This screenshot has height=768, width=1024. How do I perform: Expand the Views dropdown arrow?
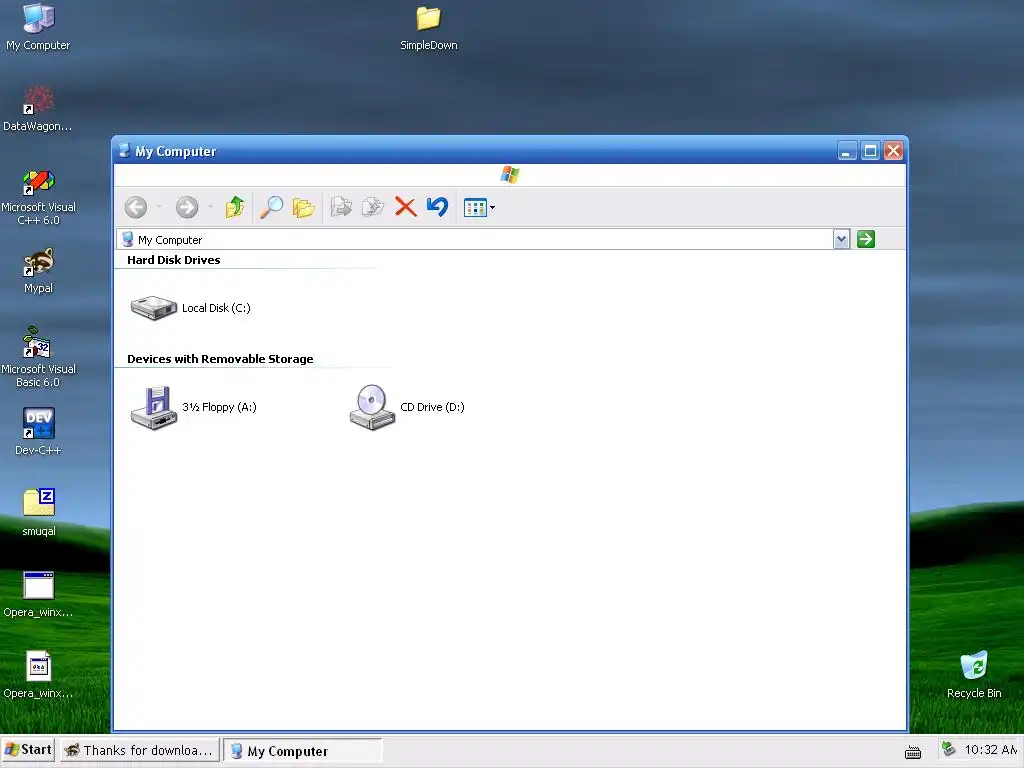(492, 208)
